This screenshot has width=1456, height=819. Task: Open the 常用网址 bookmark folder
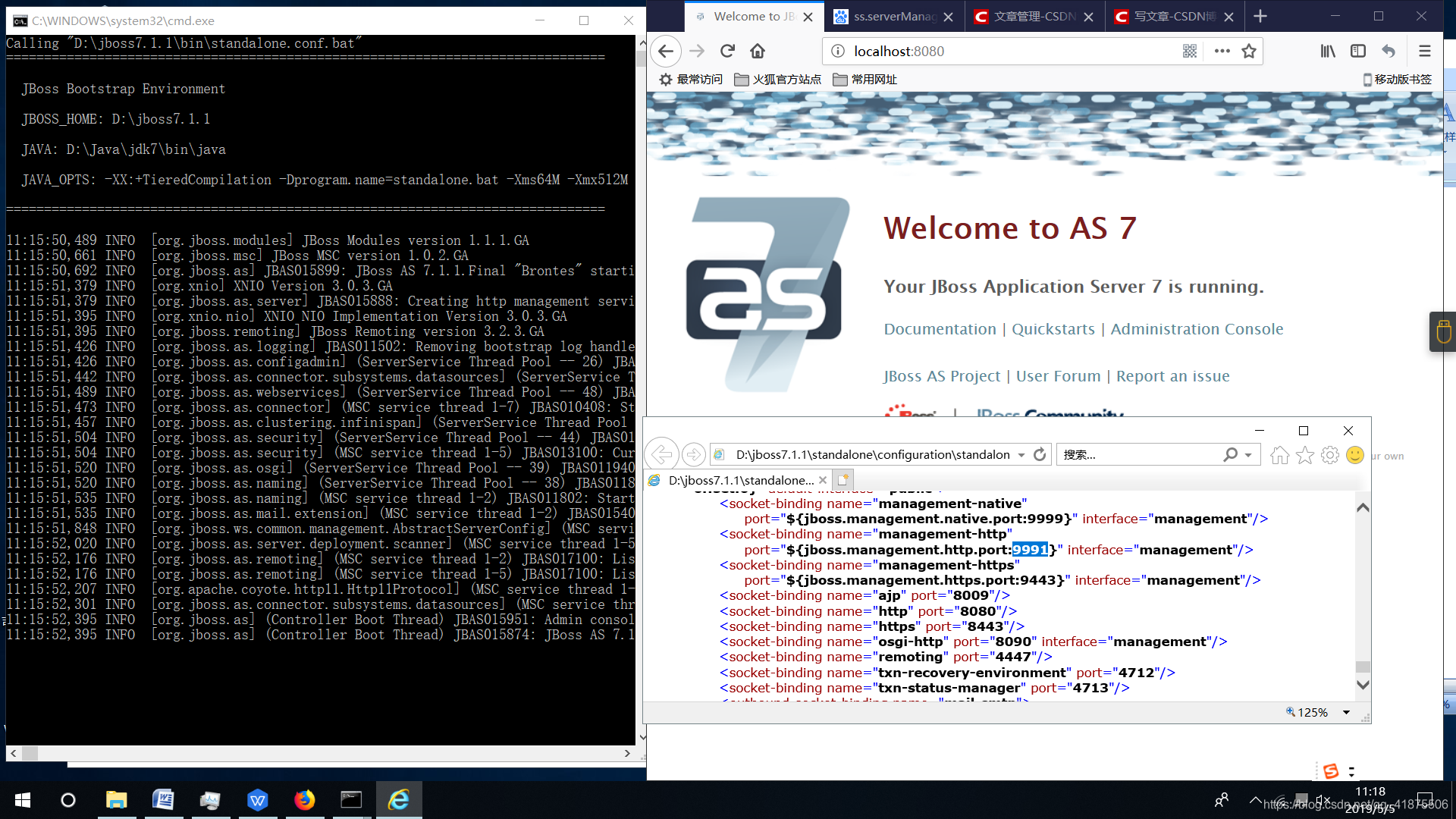(864, 79)
